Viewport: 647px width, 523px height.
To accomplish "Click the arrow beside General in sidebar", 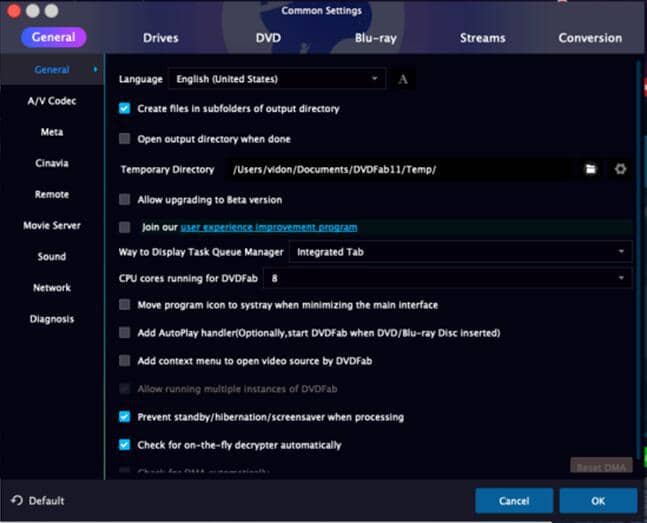I will point(95,69).
